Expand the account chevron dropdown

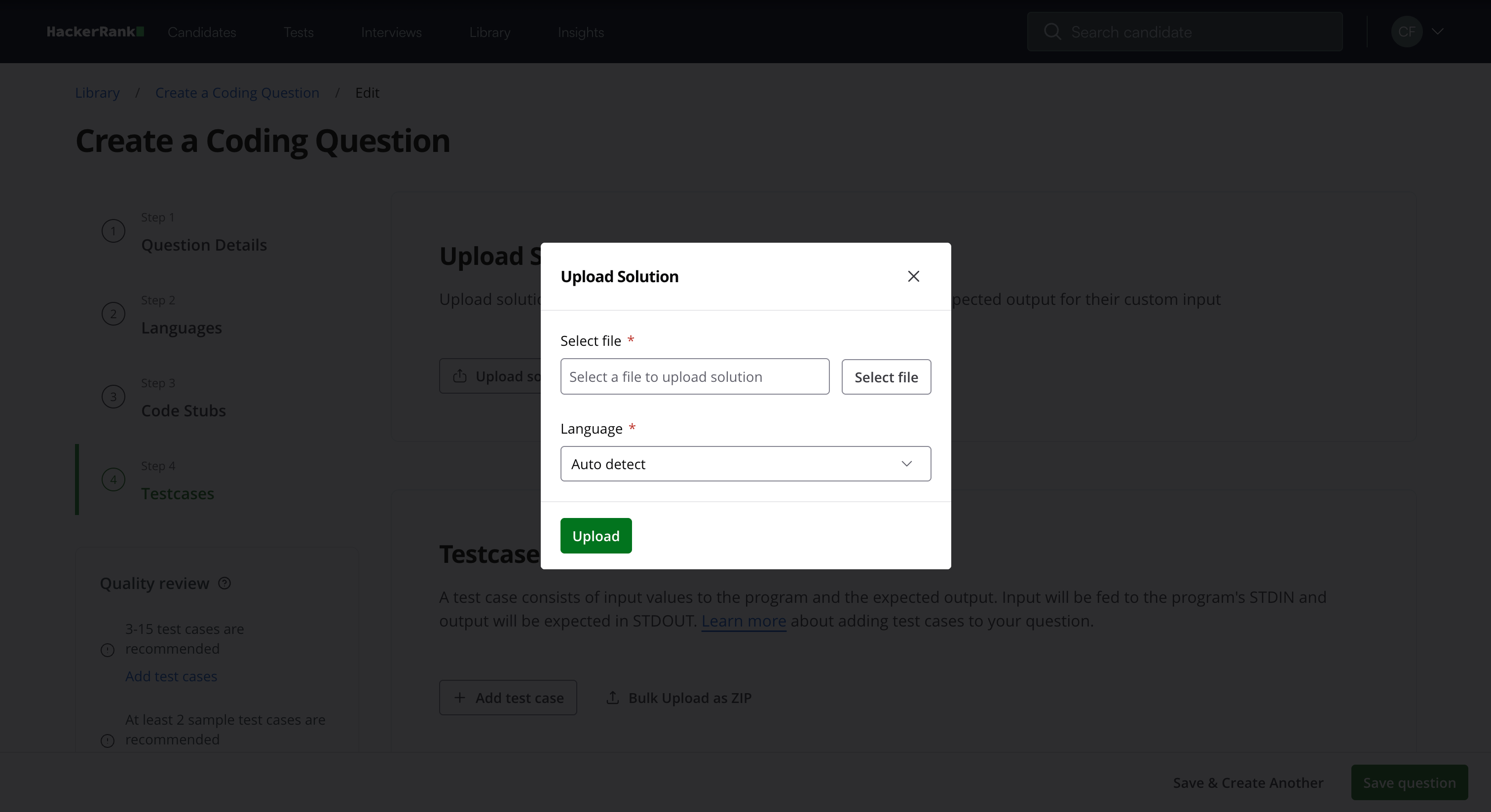click(x=1438, y=32)
